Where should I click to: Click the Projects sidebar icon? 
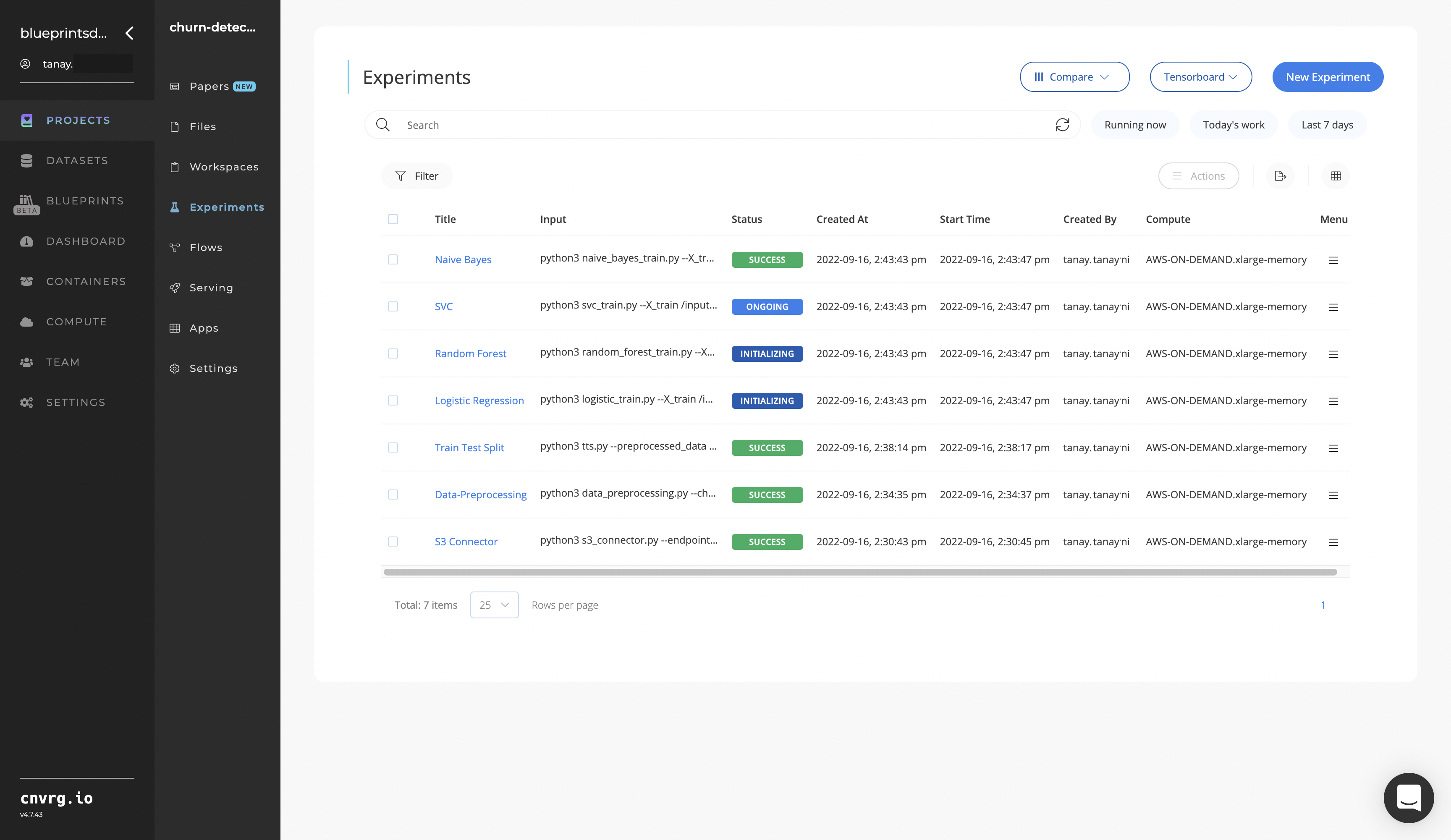[26, 120]
